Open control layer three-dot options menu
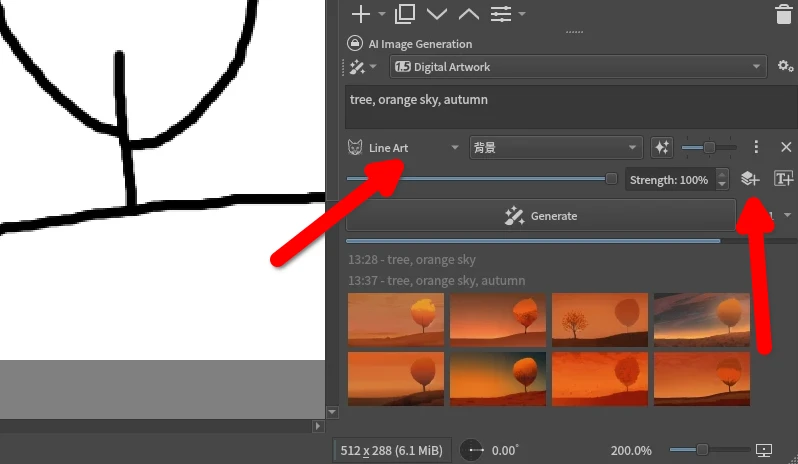 [x=756, y=148]
